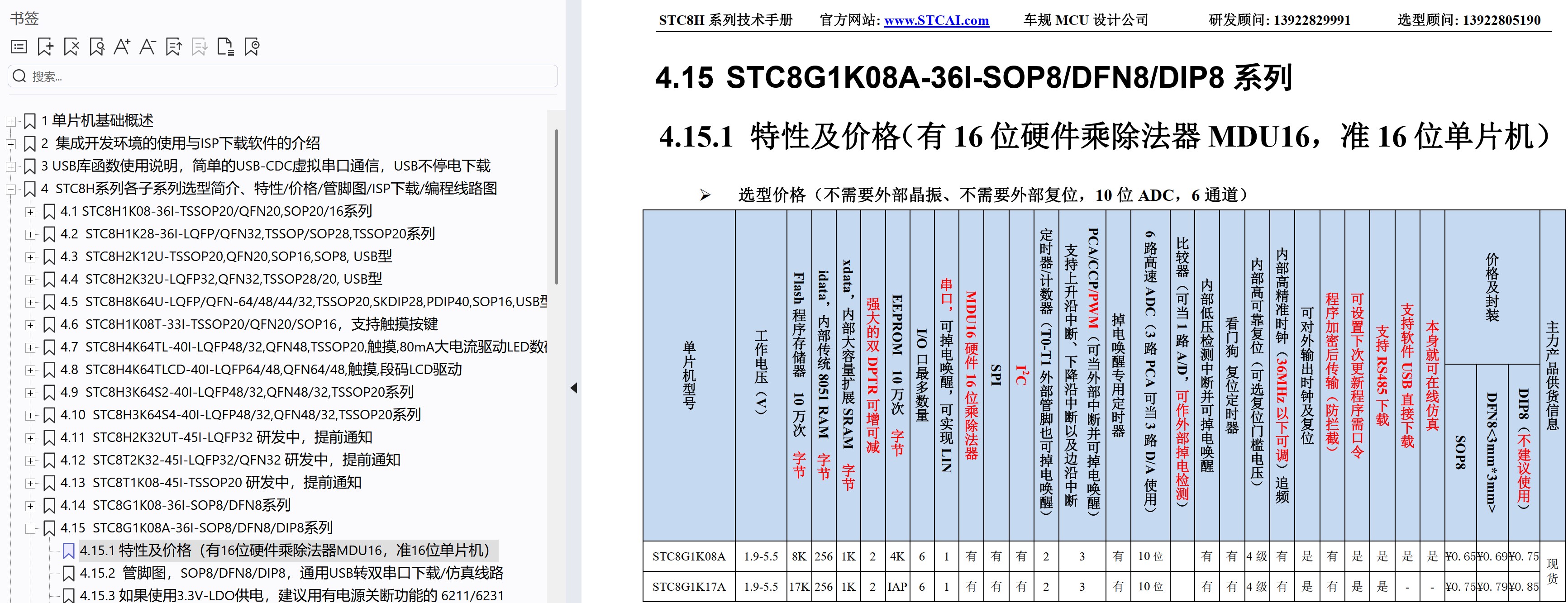The image size is (1568, 603).
Task: Open the bookmark options list icon
Action: (x=19, y=47)
